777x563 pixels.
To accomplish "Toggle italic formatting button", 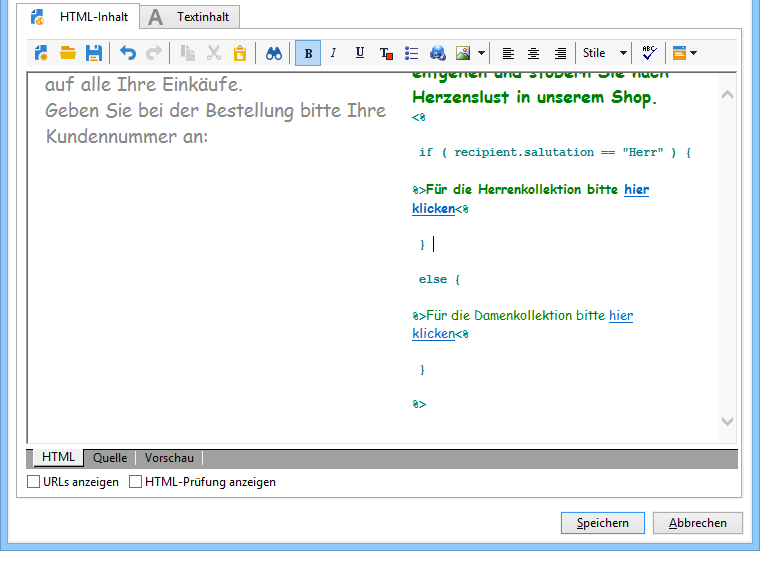I will click(333, 53).
